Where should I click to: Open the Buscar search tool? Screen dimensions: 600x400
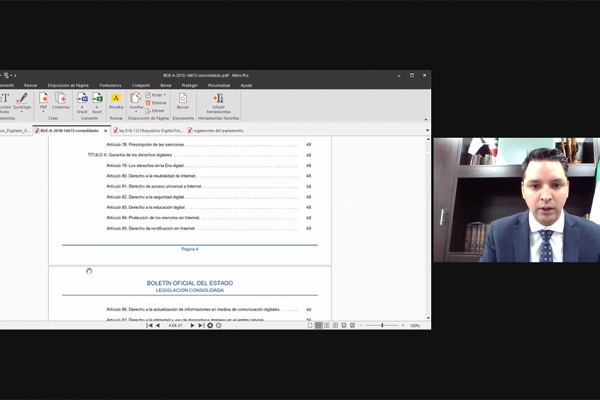tap(183, 101)
